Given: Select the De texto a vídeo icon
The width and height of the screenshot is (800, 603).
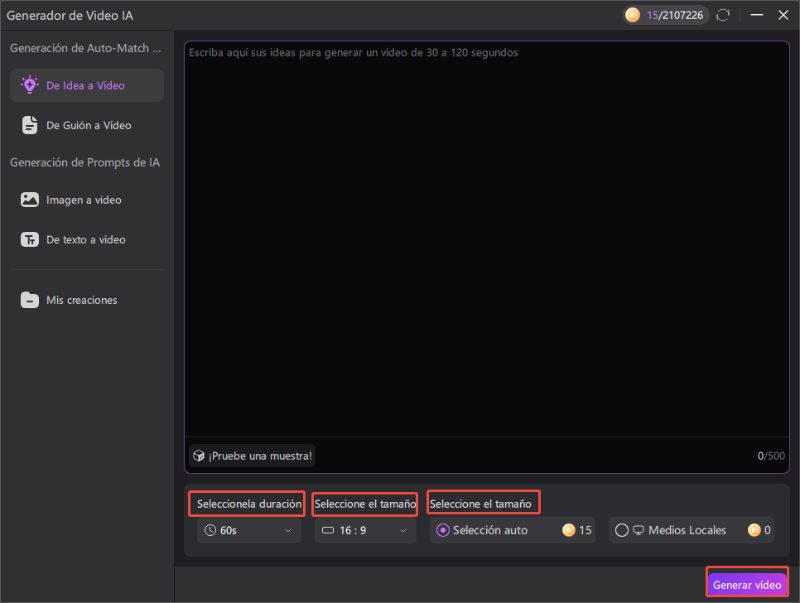Looking at the screenshot, I should [x=29, y=239].
